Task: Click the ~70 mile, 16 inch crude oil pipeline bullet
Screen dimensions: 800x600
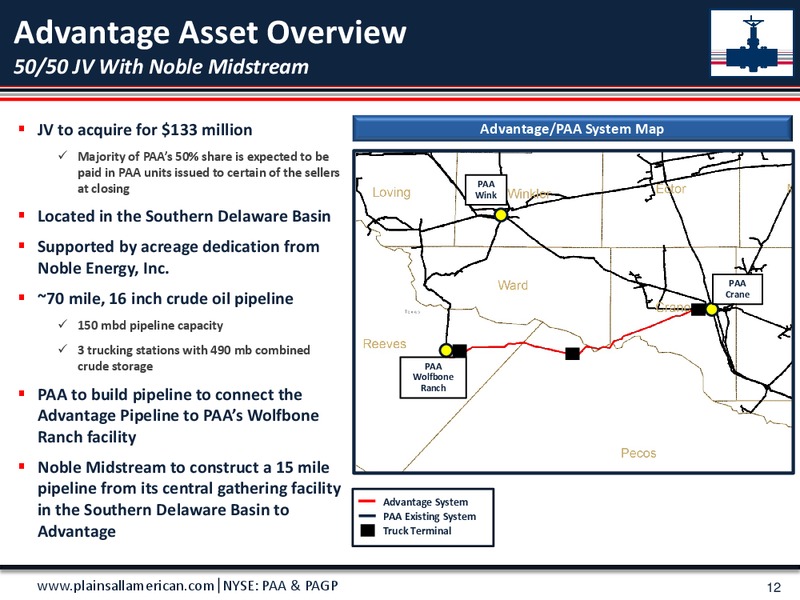Action: point(165,298)
